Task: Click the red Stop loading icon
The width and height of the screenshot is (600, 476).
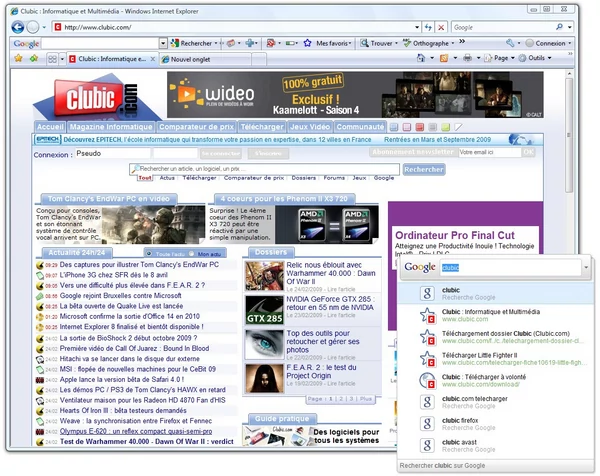Action: pos(441,27)
